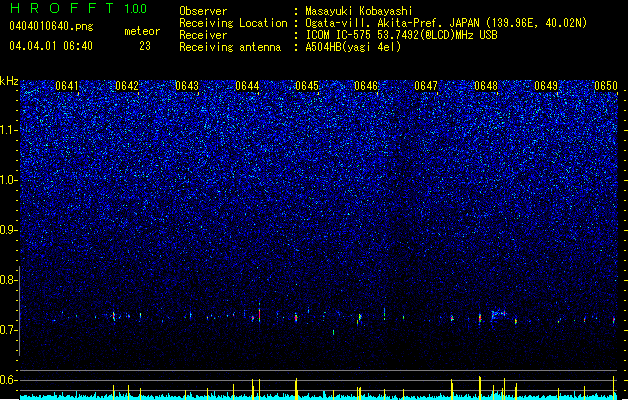The image size is (629, 400).
Task: Click the 0.9 frequency axis label
Action: pyautogui.click(x=8, y=230)
